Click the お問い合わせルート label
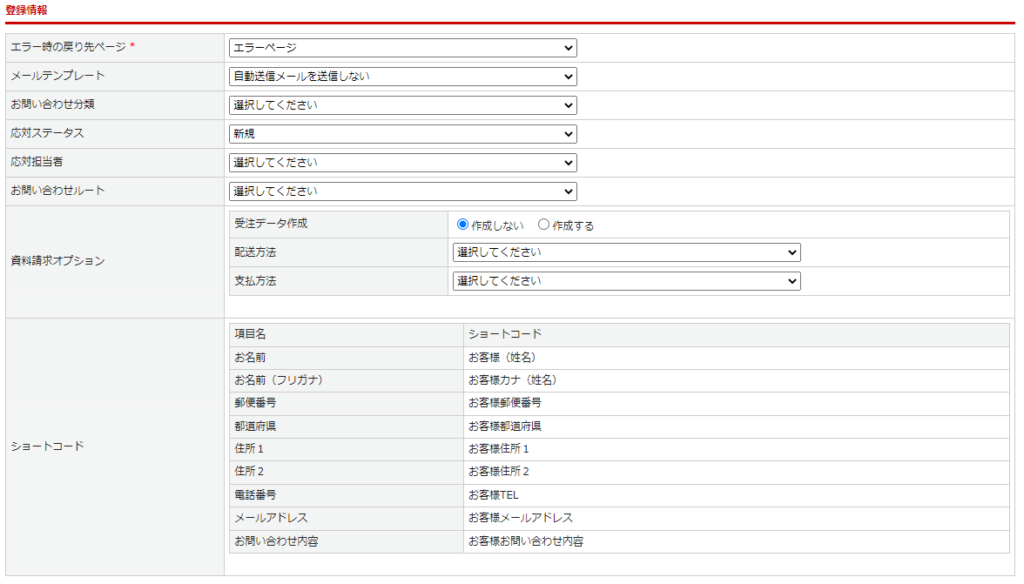The image size is (1024, 584). pyautogui.click(x=57, y=191)
